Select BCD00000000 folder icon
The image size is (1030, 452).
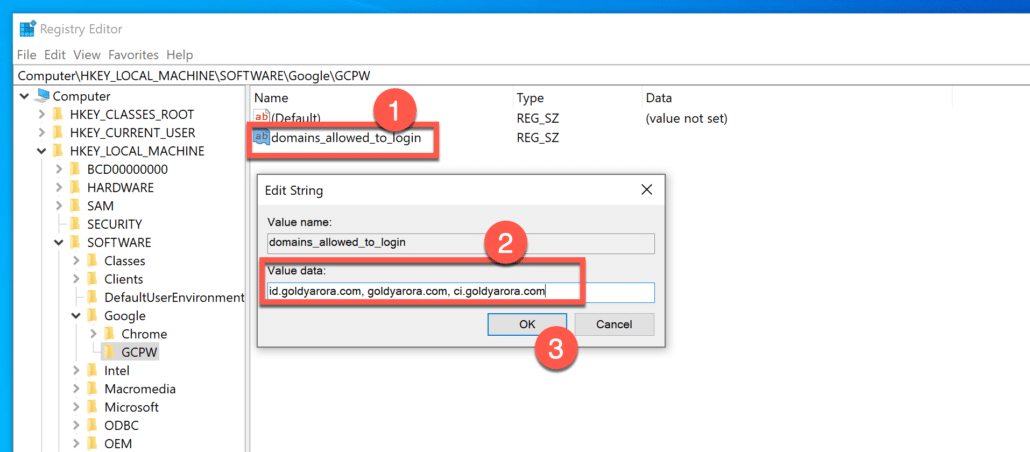pyautogui.click(x=76, y=169)
